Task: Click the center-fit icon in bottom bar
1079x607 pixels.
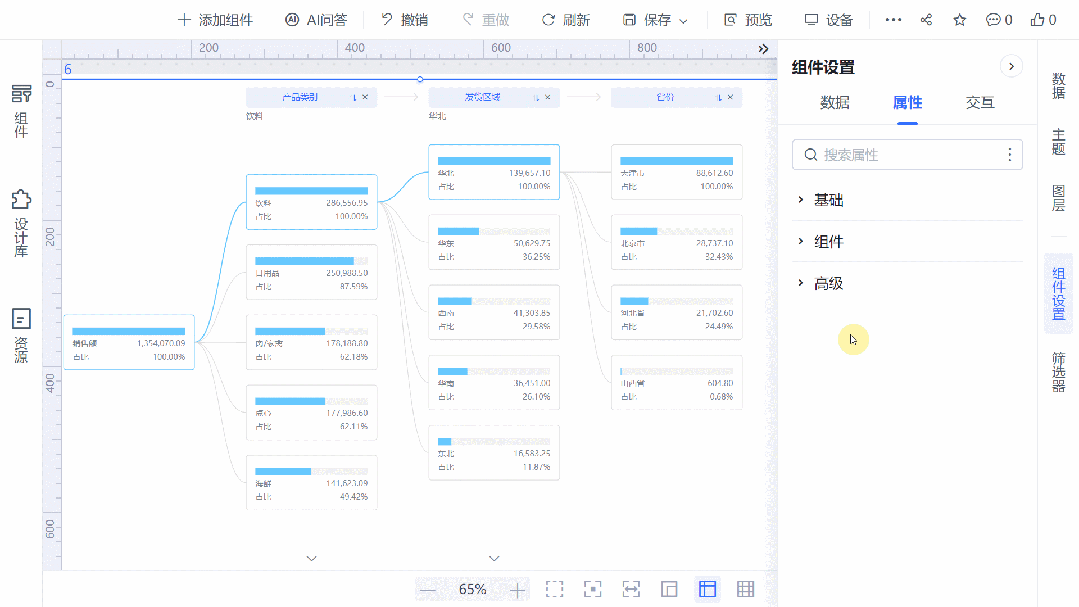Action: click(592, 589)
